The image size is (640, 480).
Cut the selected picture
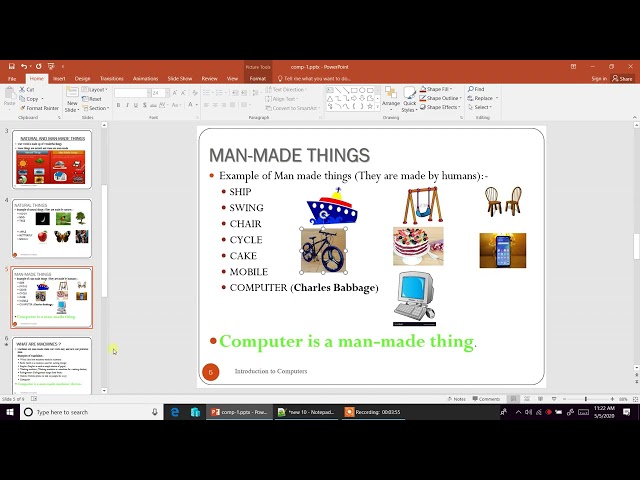pos(27,89)
